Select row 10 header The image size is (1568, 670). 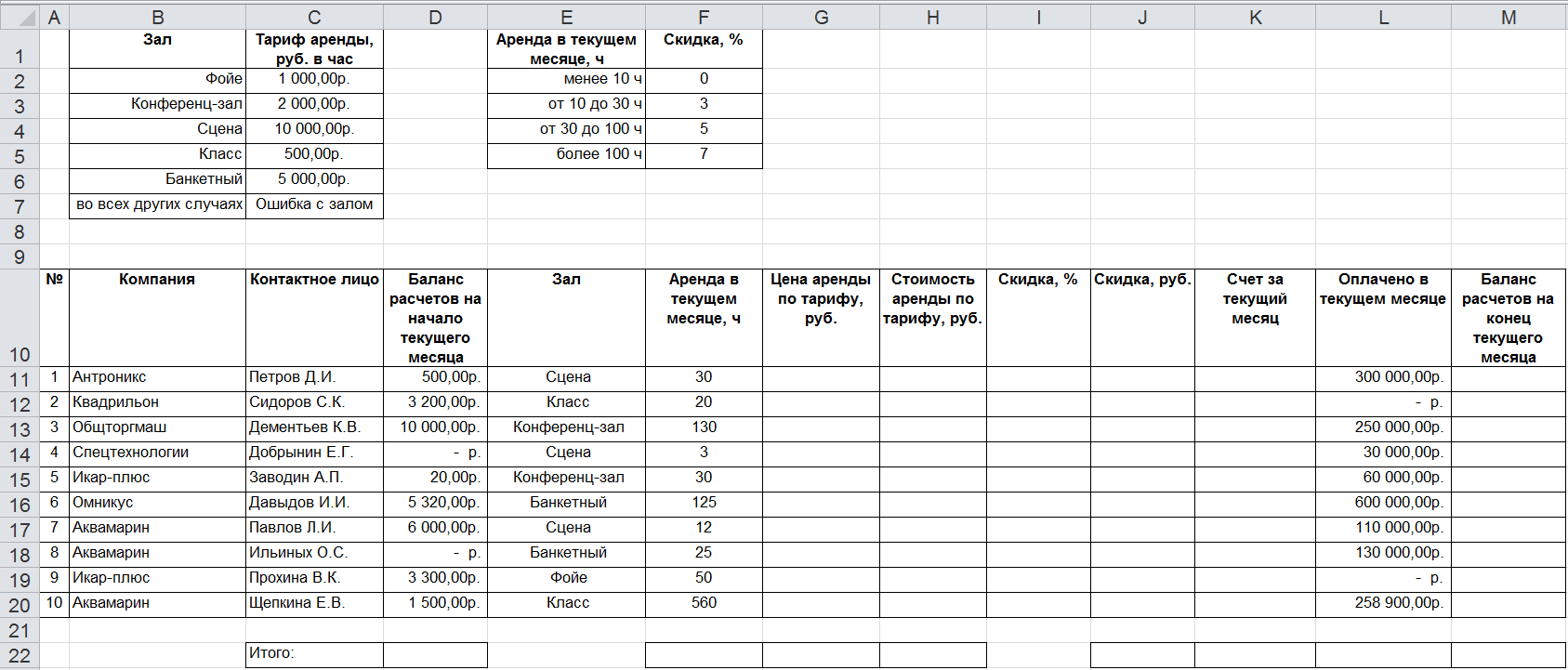(x=20, y=318)
